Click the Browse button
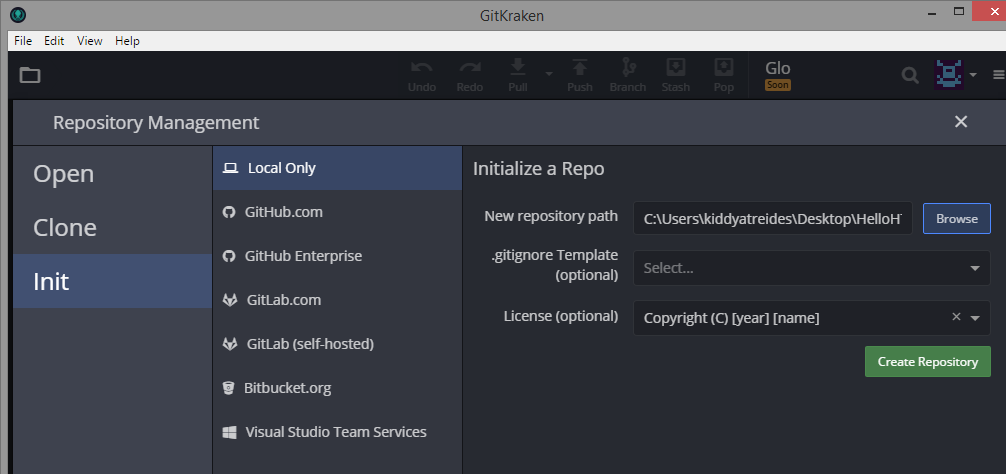 point(957,218)
